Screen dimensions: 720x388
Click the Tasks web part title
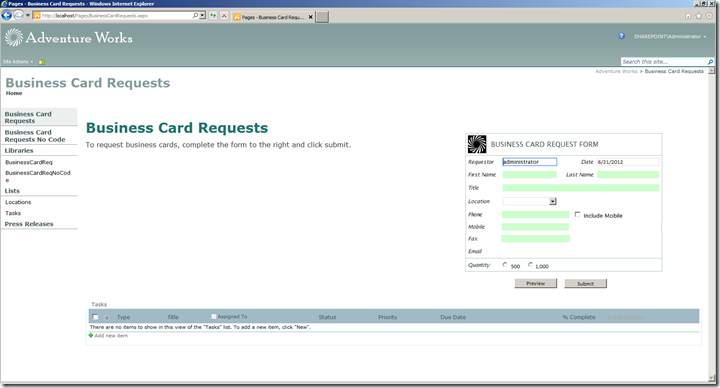click(99, 304)
